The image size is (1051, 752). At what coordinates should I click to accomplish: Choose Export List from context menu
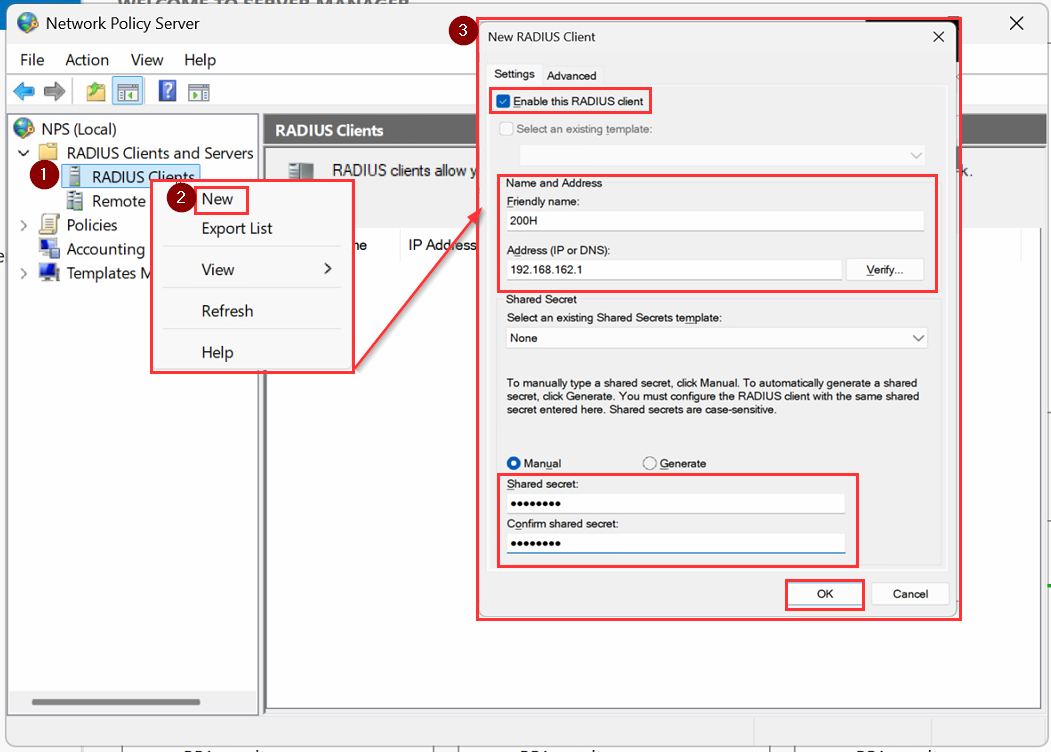pos(237,229)
